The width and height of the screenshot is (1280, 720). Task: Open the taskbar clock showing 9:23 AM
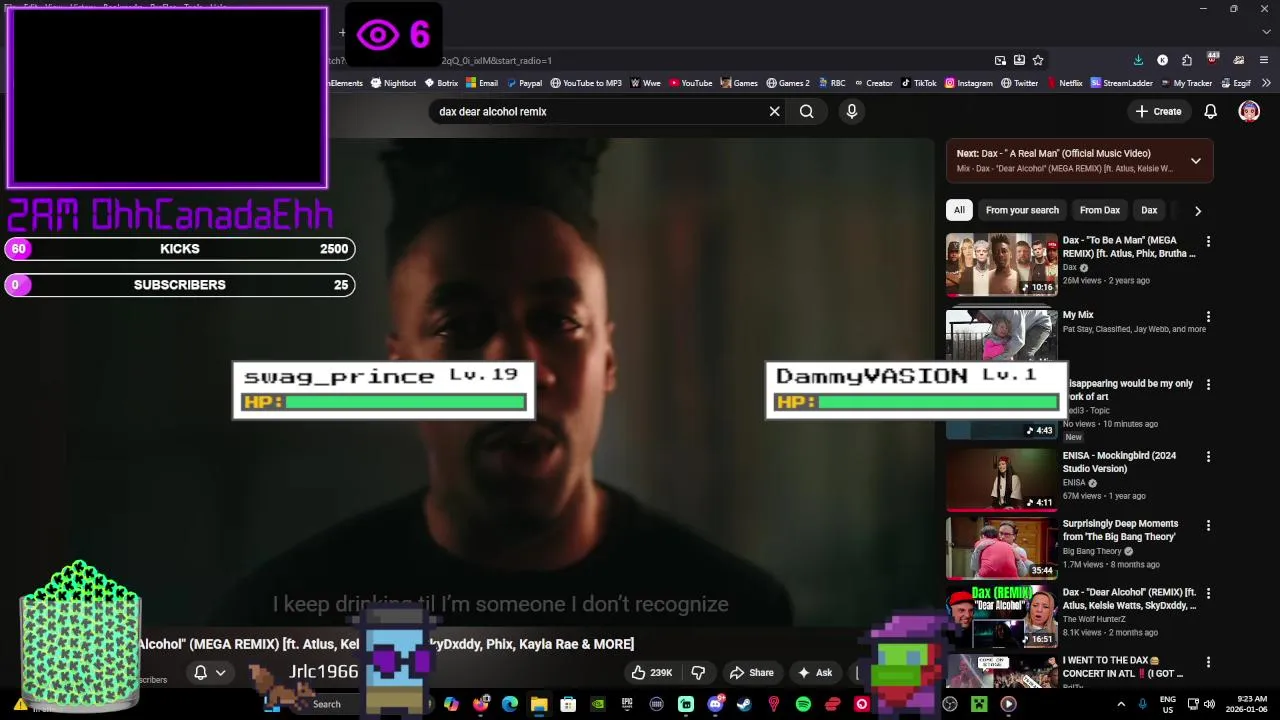point(1250,704)
